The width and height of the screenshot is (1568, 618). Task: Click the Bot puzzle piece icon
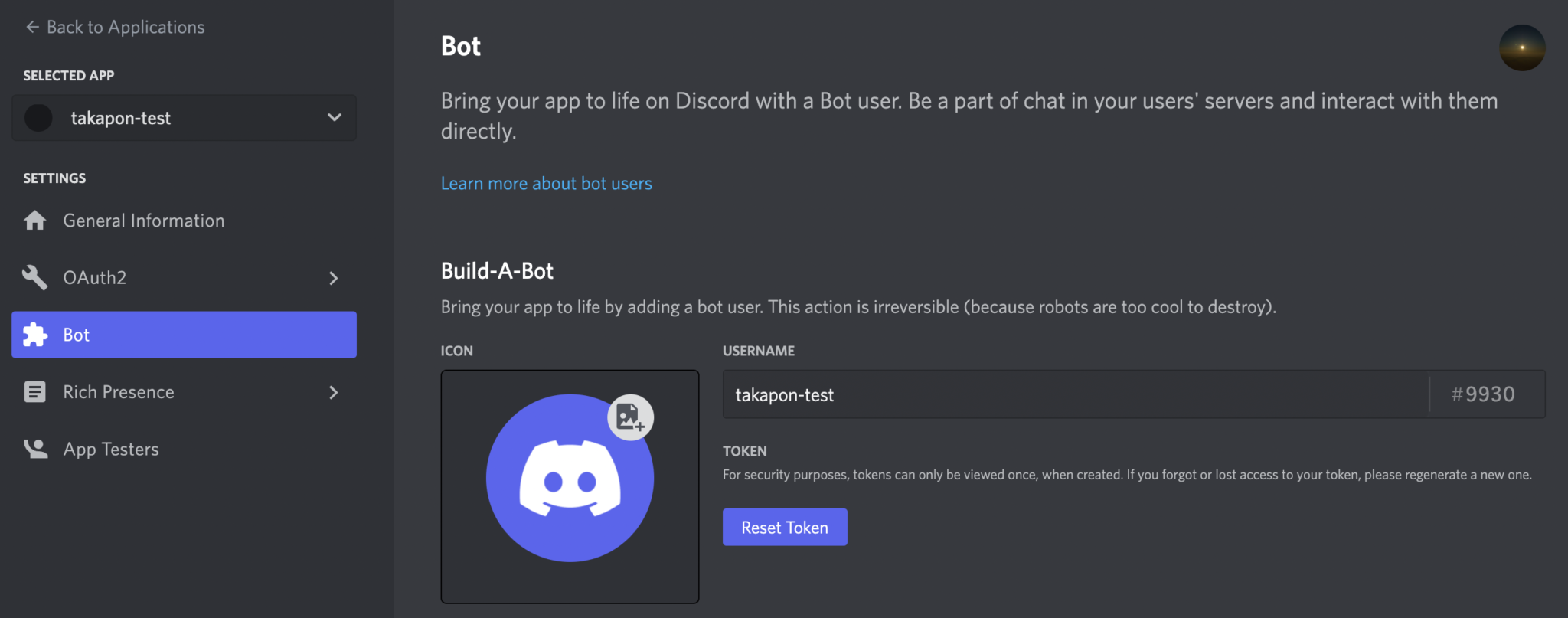tap(35, 335)
